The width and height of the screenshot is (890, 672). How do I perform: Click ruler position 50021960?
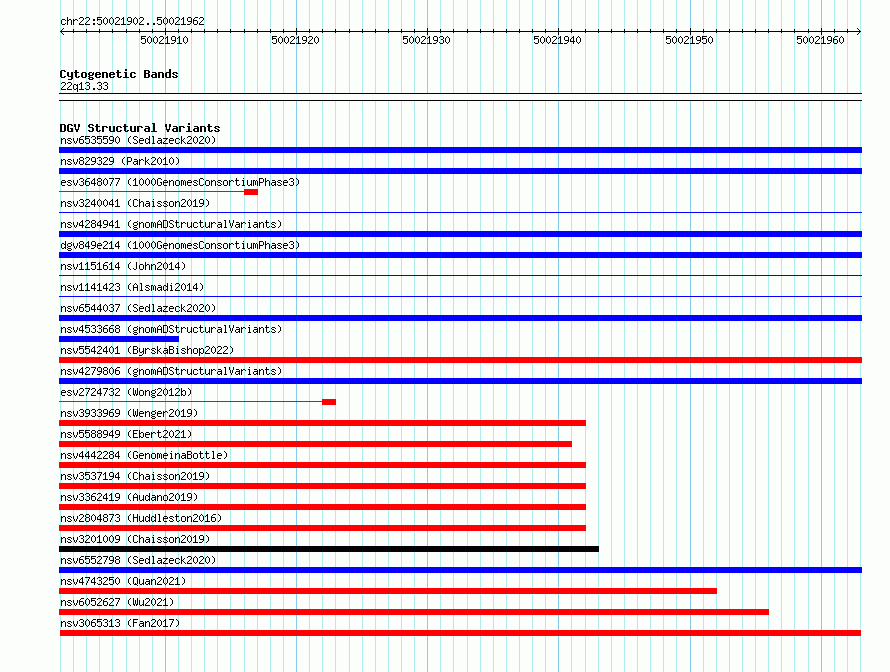[x=820, y=40]
